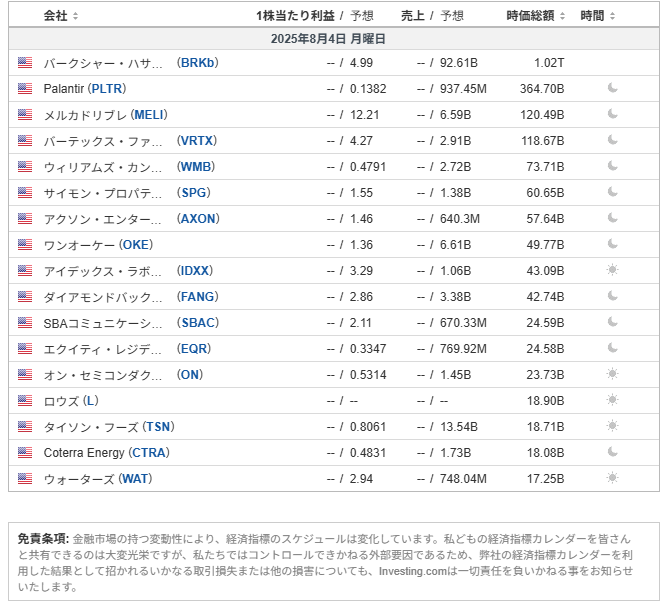The image size is (665, 605).
Task: Click the 売上 column header
Action: click(413, 16)
